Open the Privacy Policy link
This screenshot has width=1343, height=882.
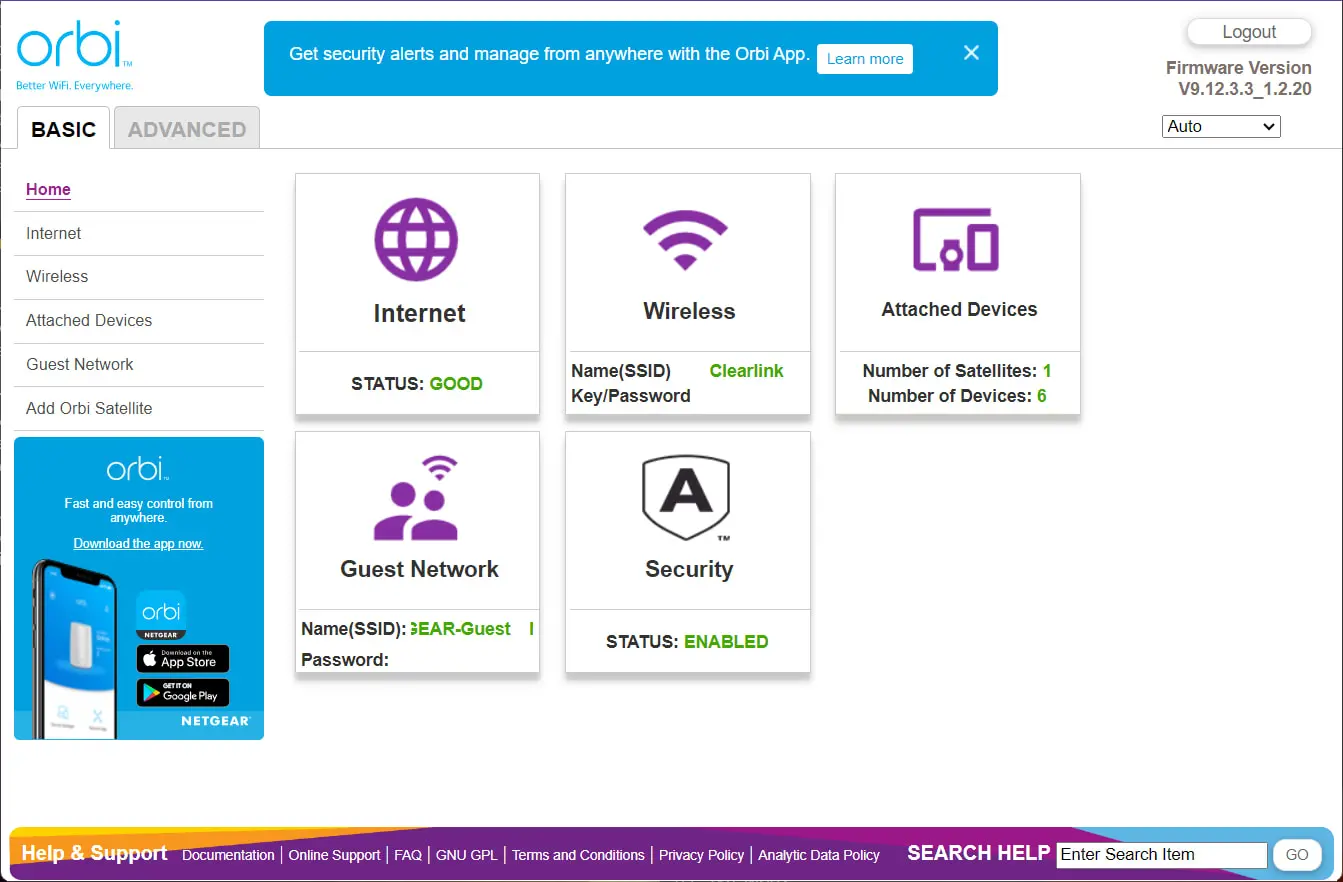[701, 855]
